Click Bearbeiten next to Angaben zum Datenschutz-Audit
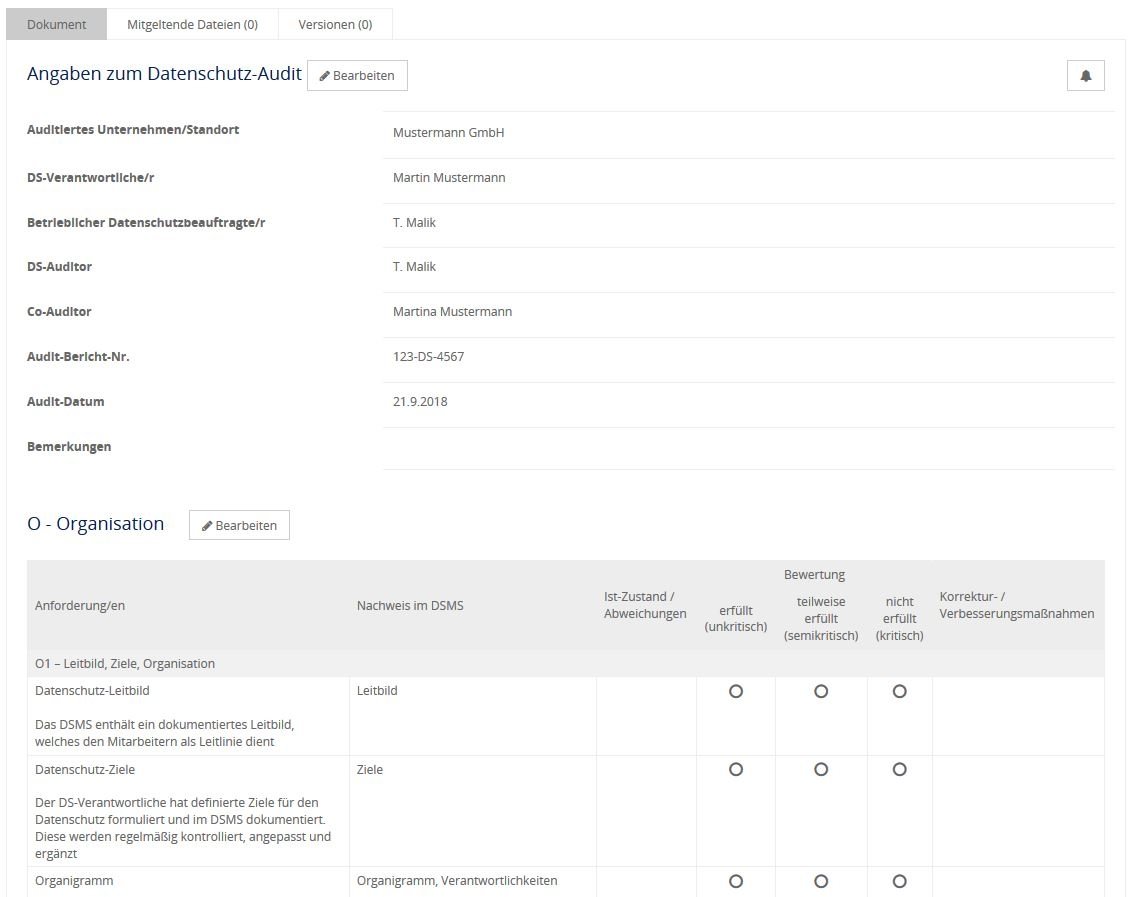 point(357,76)
